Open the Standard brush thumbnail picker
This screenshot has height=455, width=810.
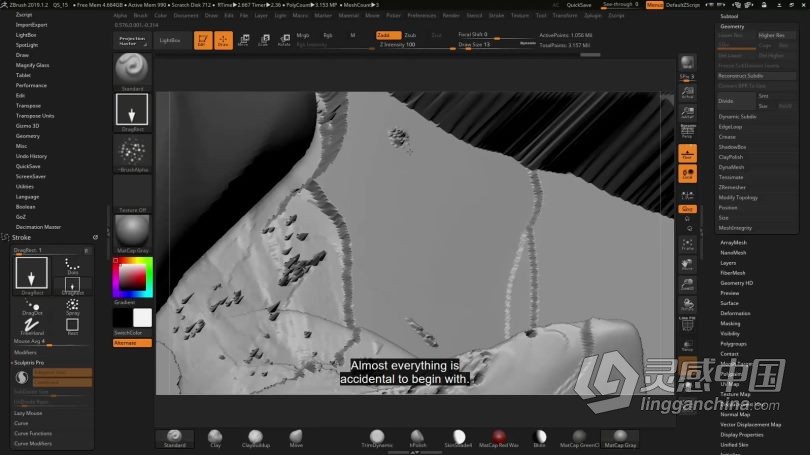132,71
